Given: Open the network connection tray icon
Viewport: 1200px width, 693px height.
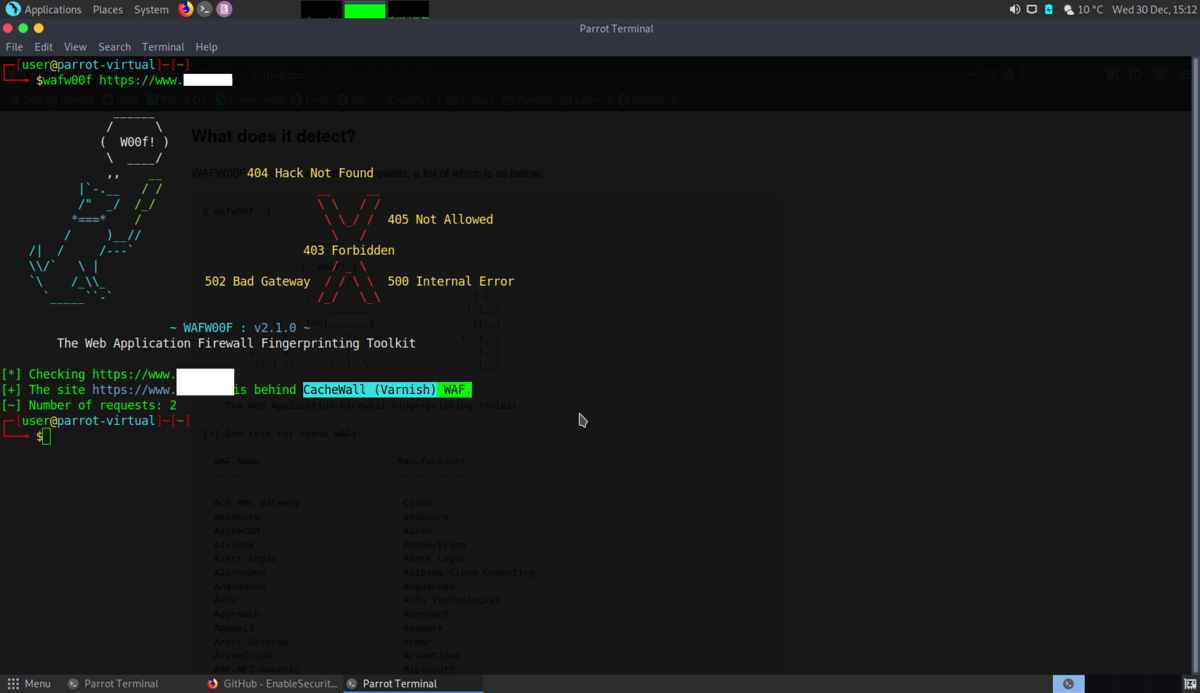Looking at the screenshot, I should (1032, 9).
